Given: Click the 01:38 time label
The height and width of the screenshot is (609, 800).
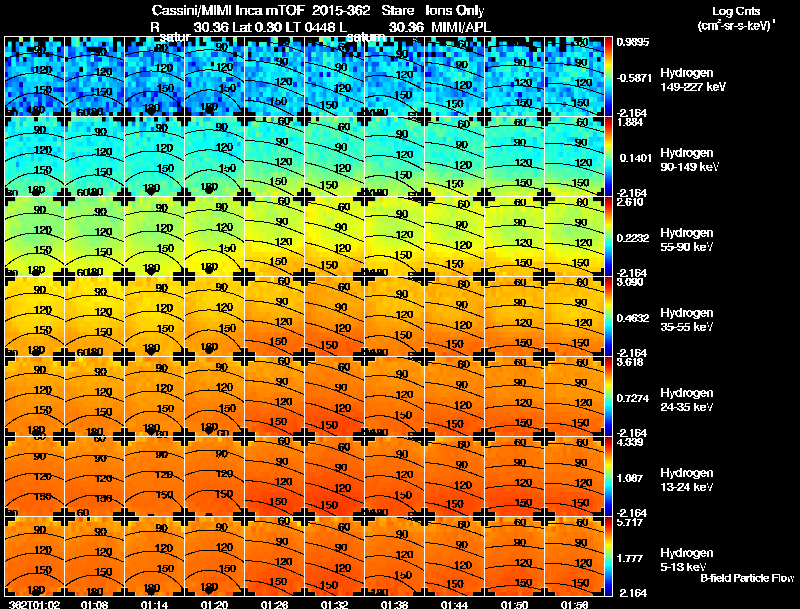Looking at the screenshot, I should pos(394,604).
